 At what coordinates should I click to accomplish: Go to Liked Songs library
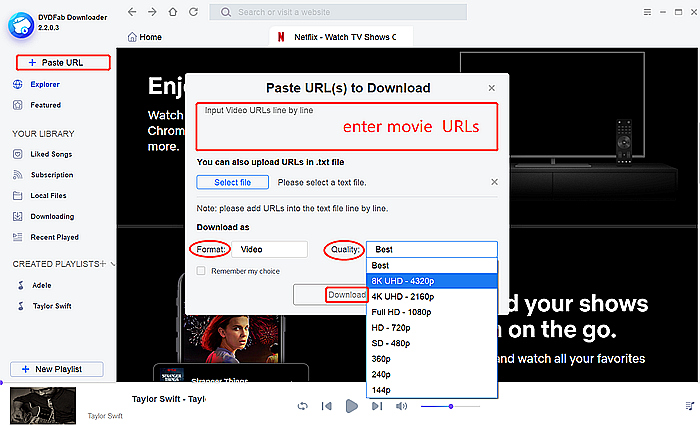click(52, 154)
